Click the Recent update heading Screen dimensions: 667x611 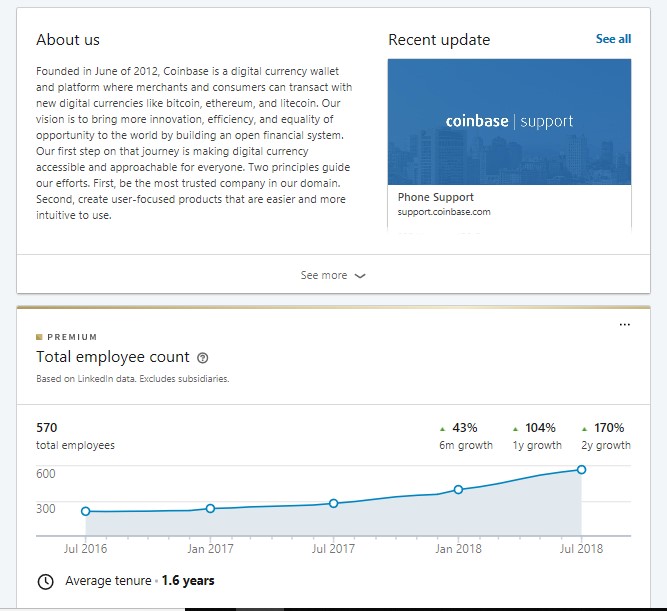(x=439, y=40)
